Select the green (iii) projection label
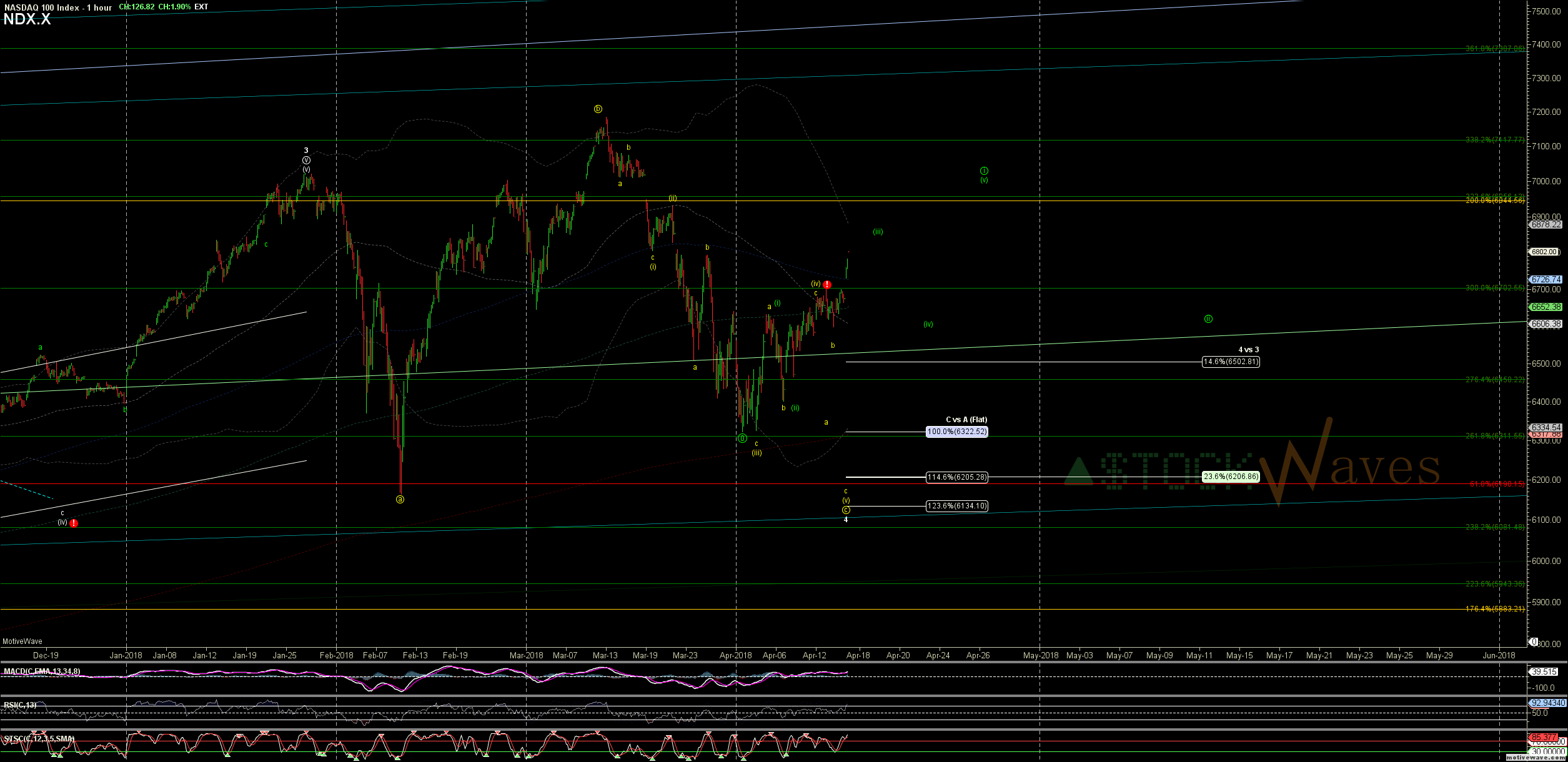Screen dimensions: 1568x762 878,232
